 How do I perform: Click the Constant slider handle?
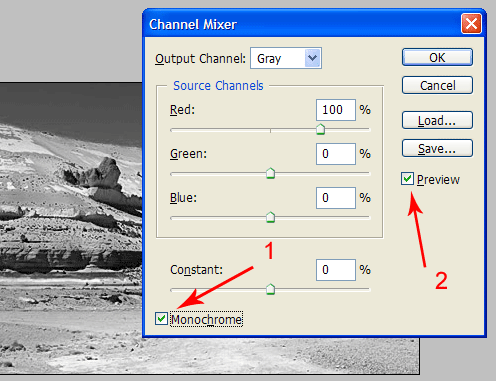point(270,289)
